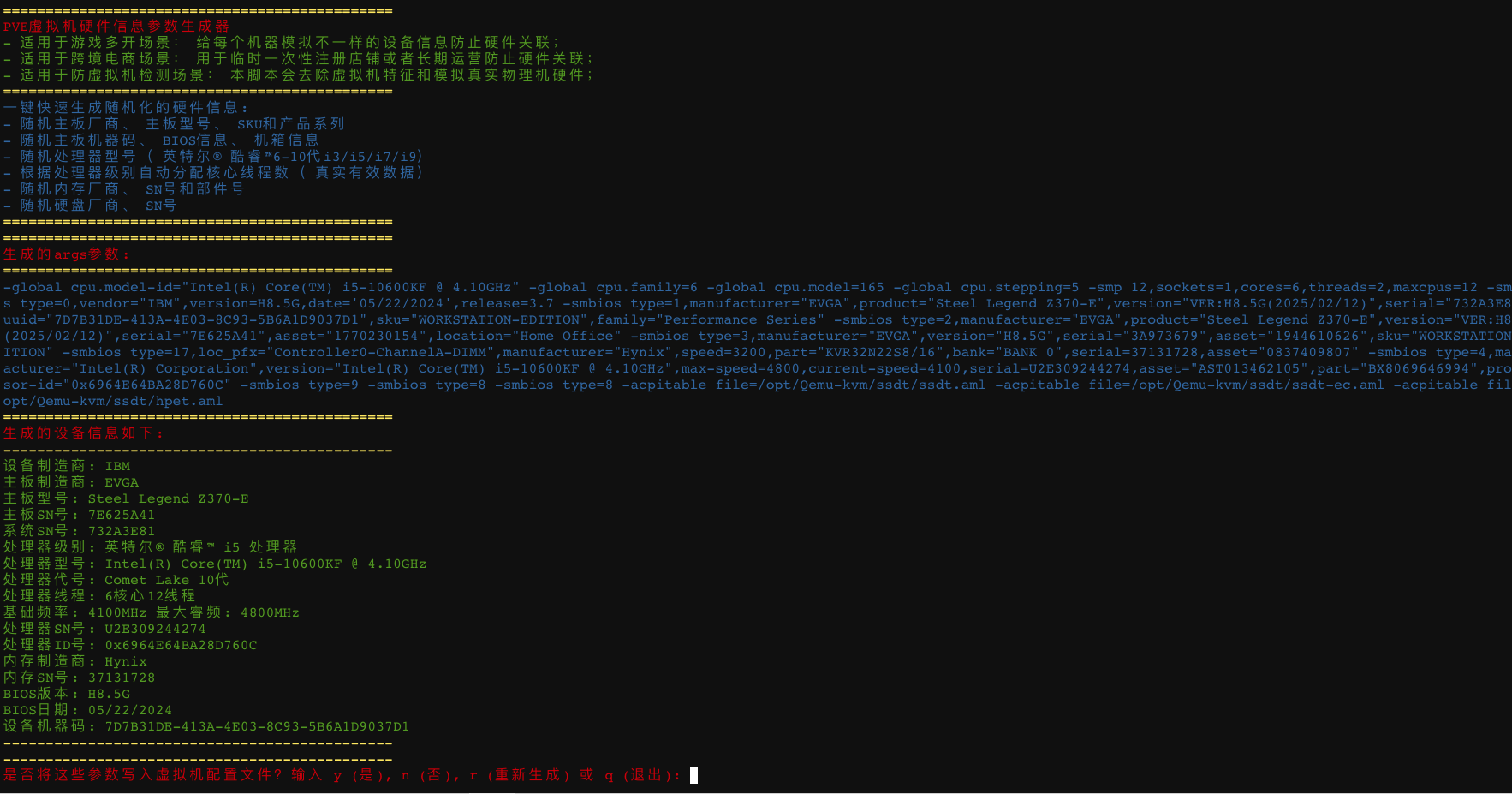This screenshot has height=794, width=1512.
Task: Click the BIOS version 'H8.5G' line
Action: 67,694
